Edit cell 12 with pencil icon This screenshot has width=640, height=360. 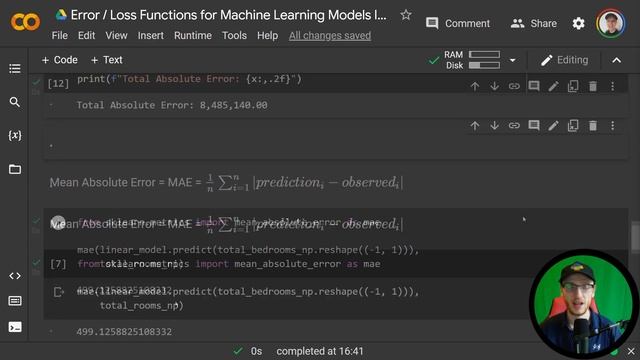553,86
